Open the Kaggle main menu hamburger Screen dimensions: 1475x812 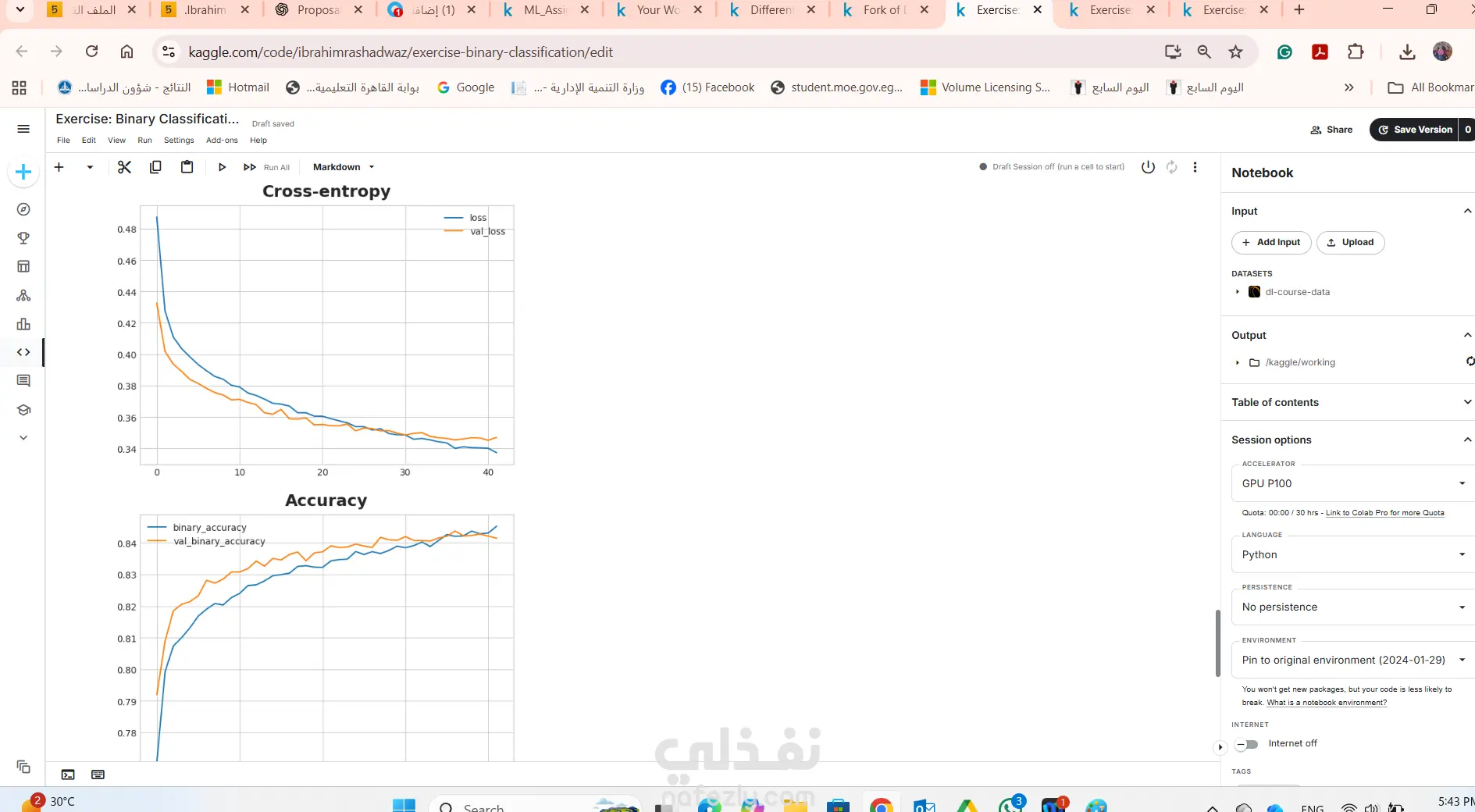pyautogui.click(x=23, y=129)
